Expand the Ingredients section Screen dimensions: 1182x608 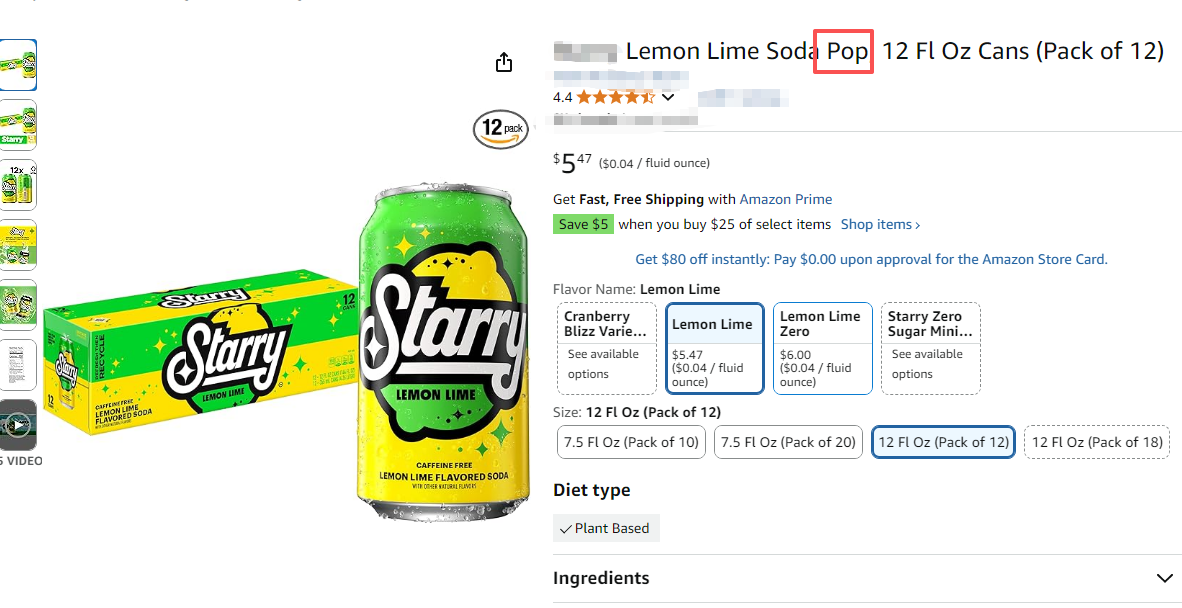tap(1164, 578)
